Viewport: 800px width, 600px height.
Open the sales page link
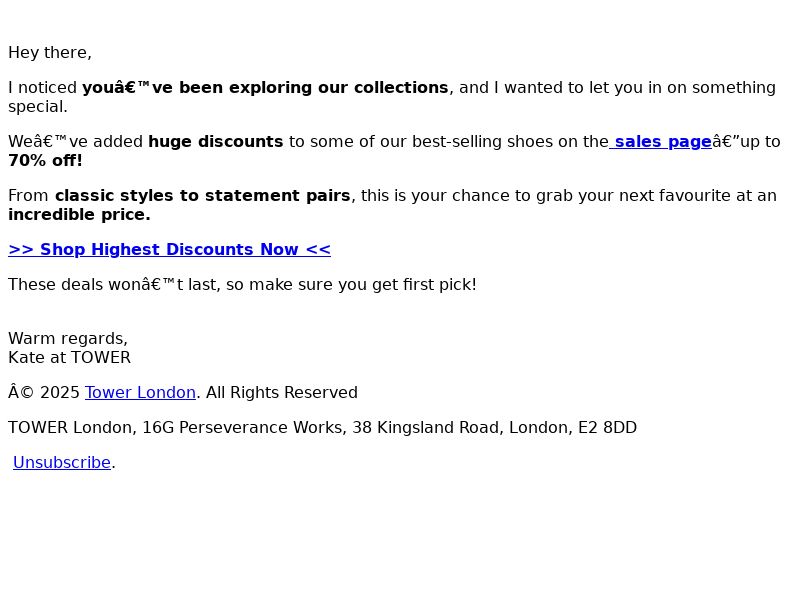pyautogui.click(x=661, y=142)
